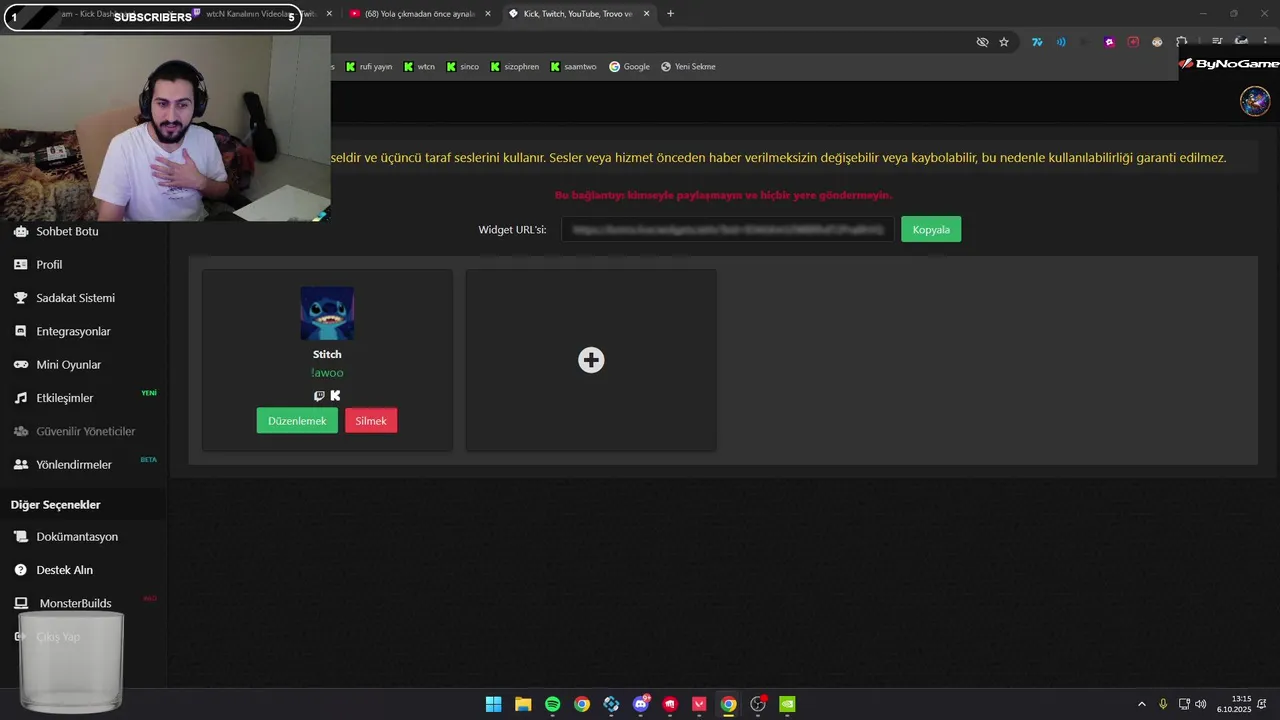Open MonsterBuilds link in sidebar

pyautogui.click(x=75, y=603)
